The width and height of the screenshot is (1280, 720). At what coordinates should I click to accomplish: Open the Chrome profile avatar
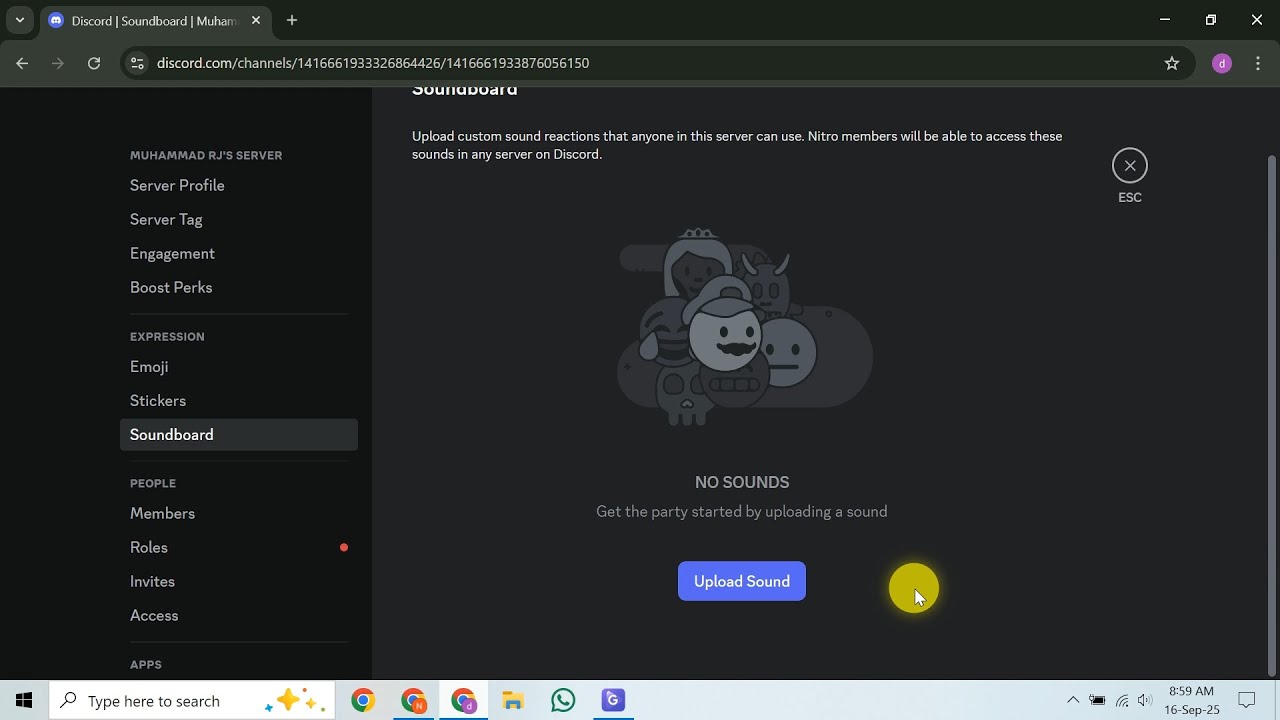coord(1221,63)
